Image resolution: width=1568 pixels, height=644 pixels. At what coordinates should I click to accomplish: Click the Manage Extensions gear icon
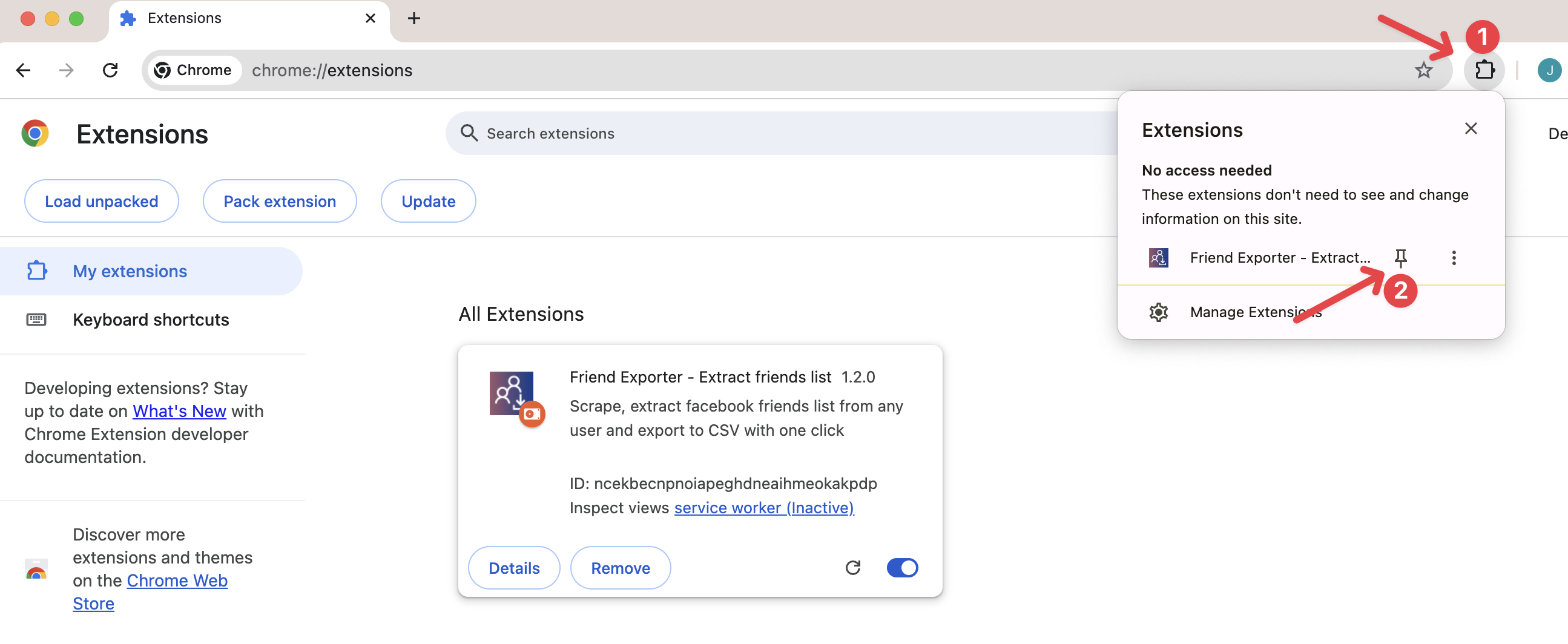[1158, 312]
